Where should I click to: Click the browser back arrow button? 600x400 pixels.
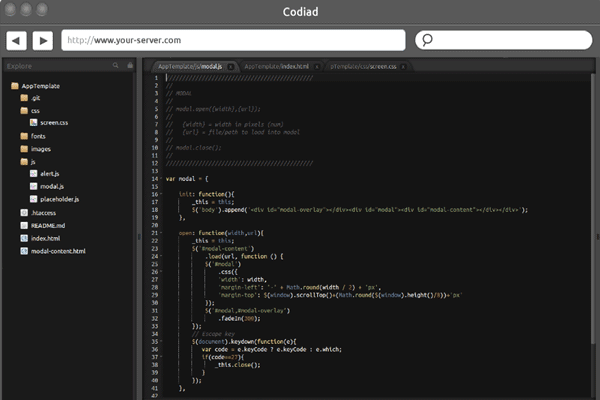pos(17,41)
